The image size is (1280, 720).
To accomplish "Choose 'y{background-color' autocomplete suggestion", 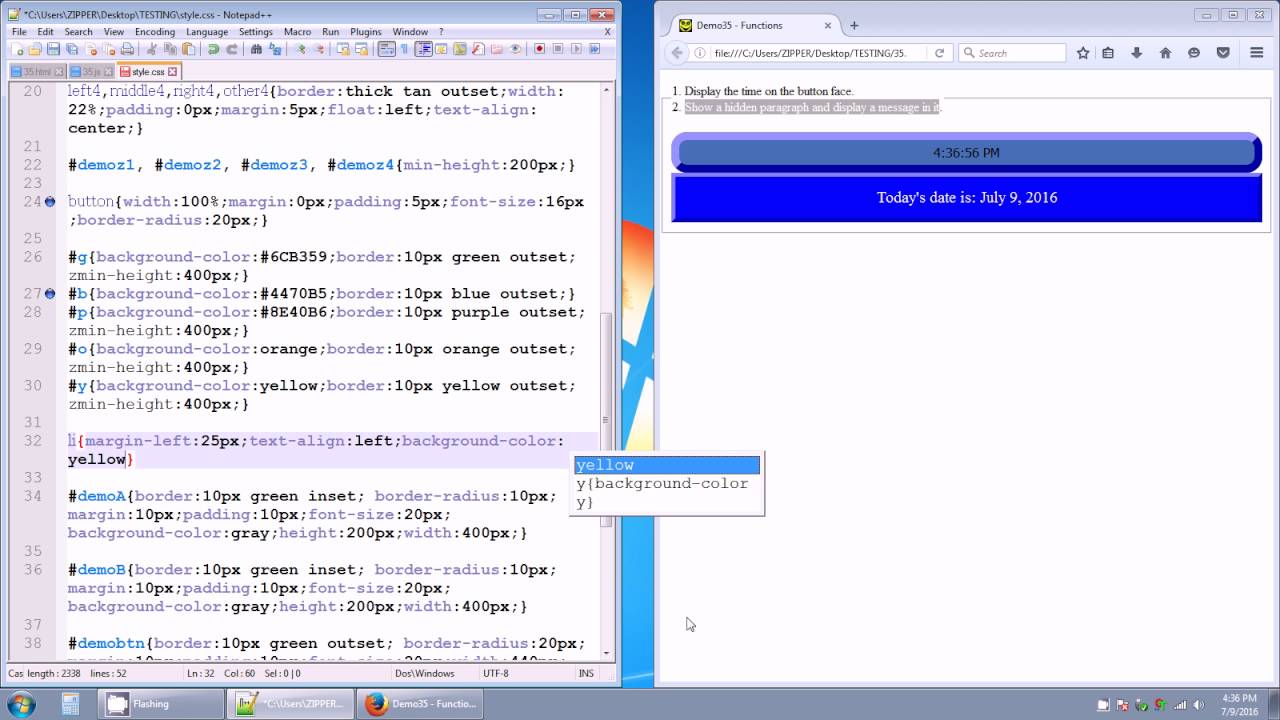I will click(x=667, y=483).
